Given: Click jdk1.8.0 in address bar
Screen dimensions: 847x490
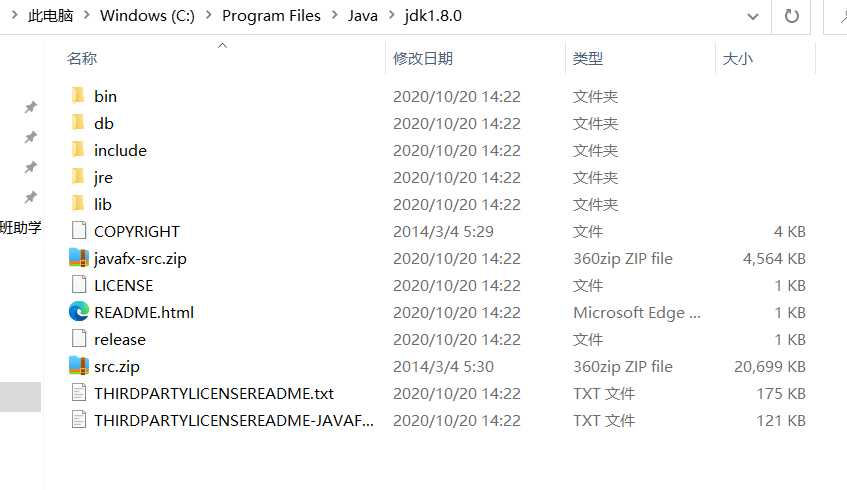Looking at the screenshot, I should tap(433, 16).
